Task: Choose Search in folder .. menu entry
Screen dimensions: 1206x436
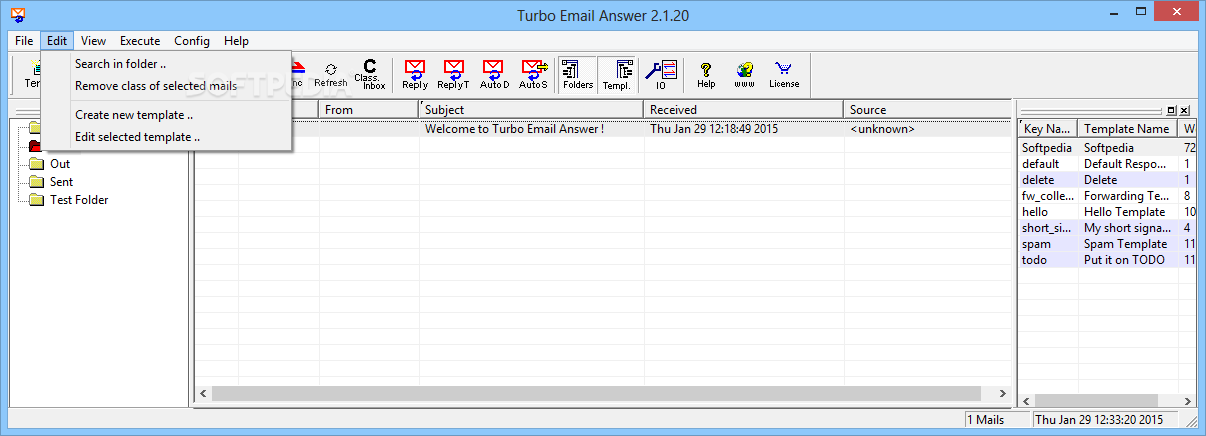Action: click(x=167, y=64)
